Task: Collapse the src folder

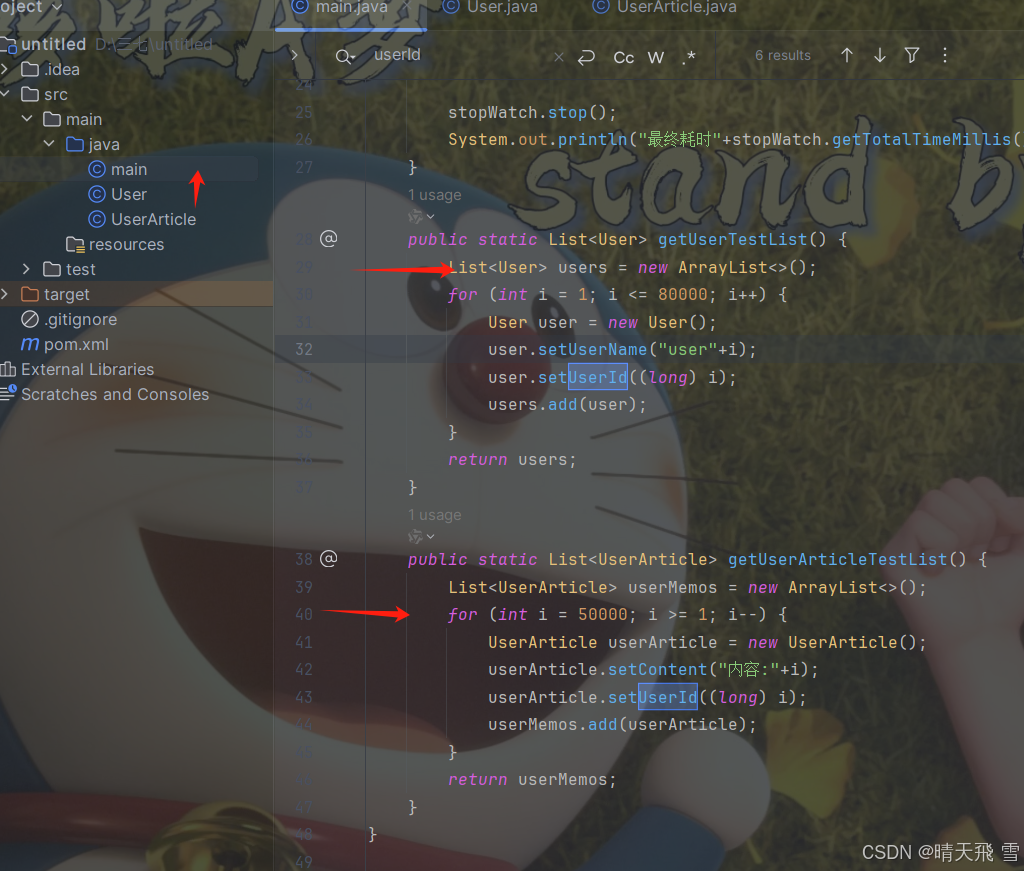Action: (x=5, y=94)
